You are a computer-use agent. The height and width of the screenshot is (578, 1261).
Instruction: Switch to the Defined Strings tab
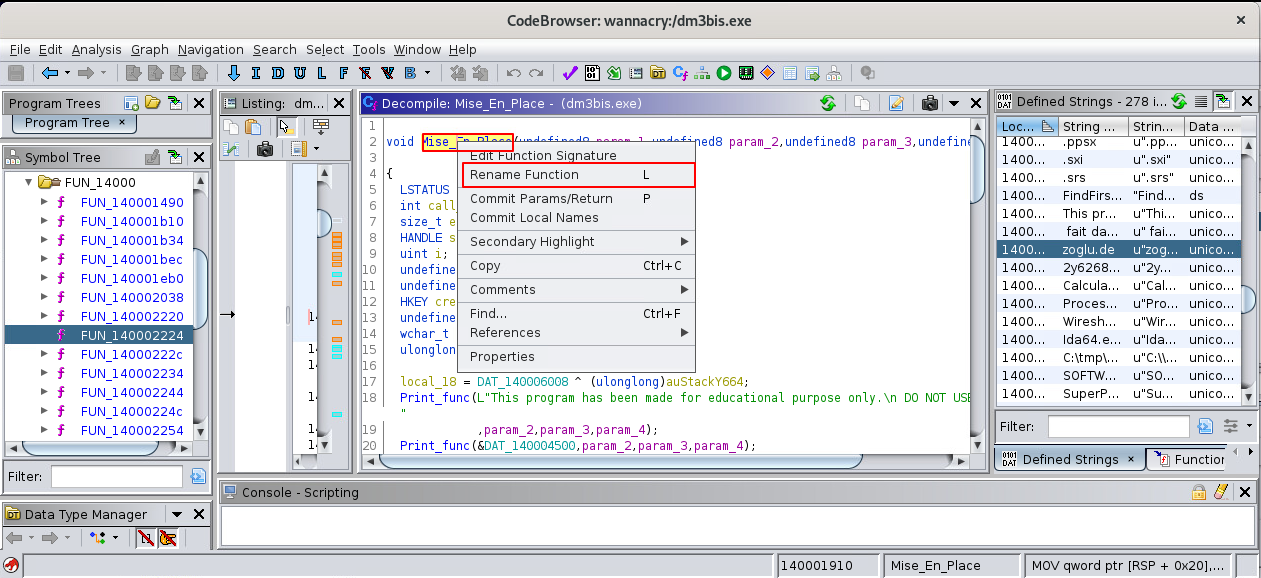(1070, 459)
